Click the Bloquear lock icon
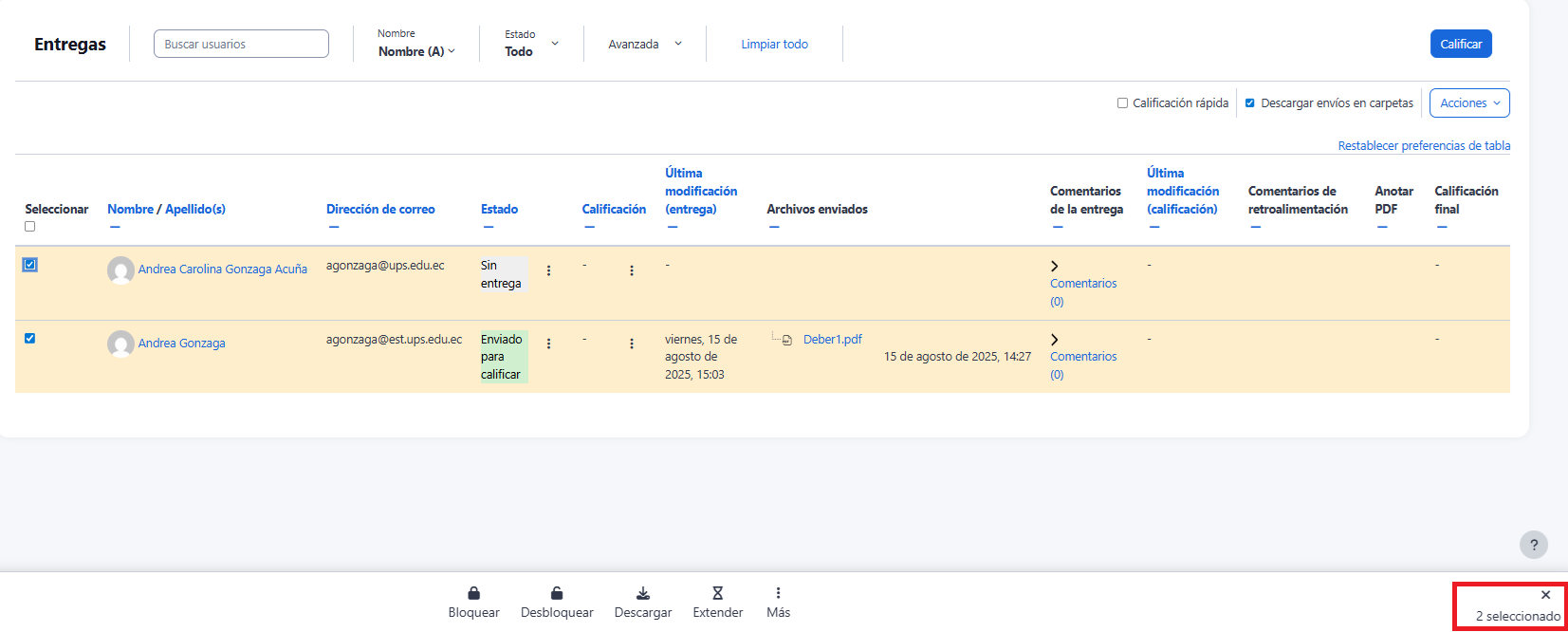1568x632 pixels. click(x=473, y=593)
